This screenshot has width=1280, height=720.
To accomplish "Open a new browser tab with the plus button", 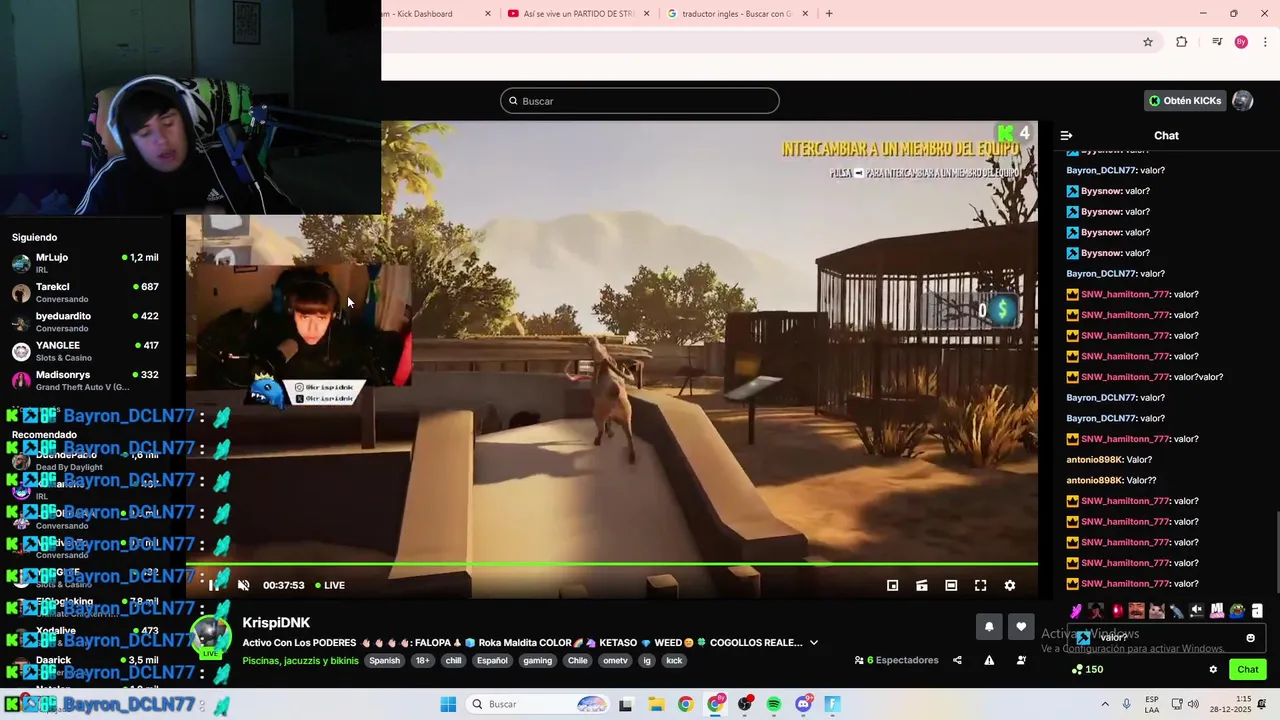I will click(829, 14).
